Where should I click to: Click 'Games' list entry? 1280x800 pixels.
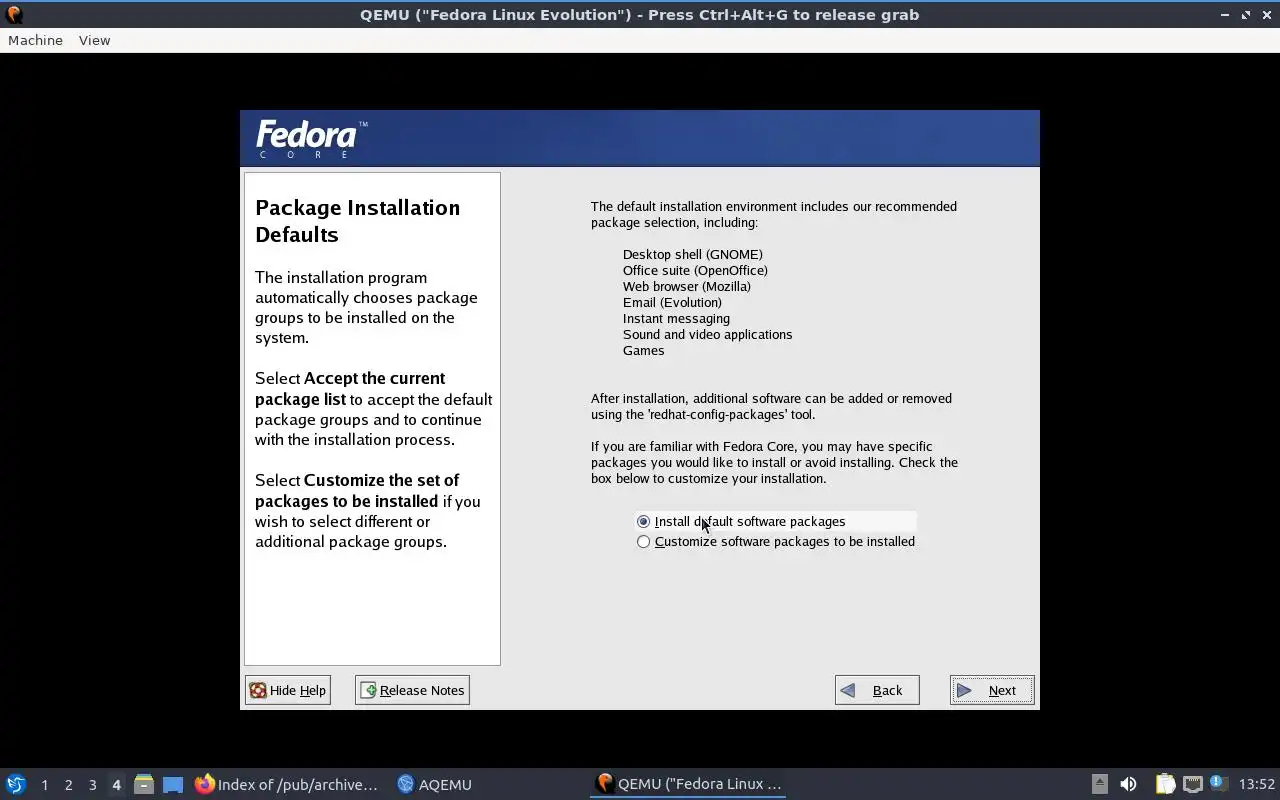coord(643,350)
